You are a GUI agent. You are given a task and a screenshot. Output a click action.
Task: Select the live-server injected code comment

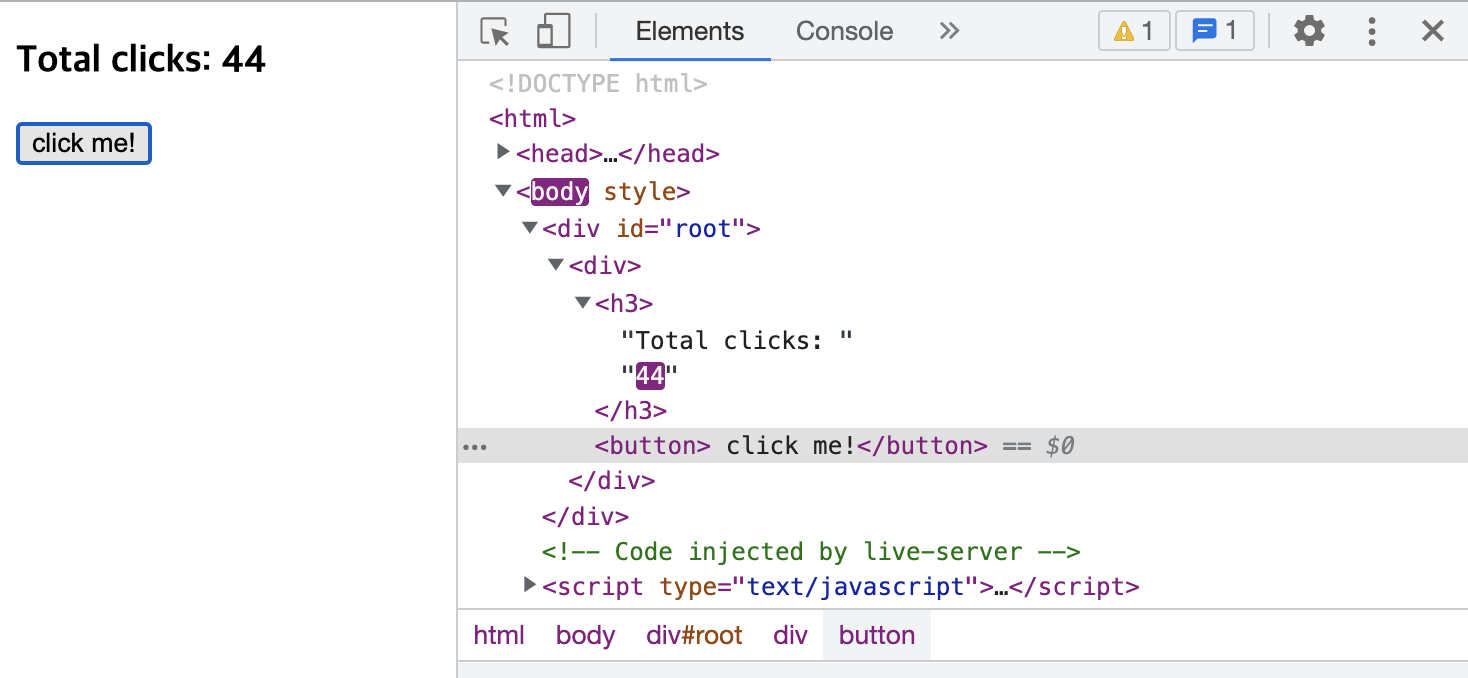point(811,552)
